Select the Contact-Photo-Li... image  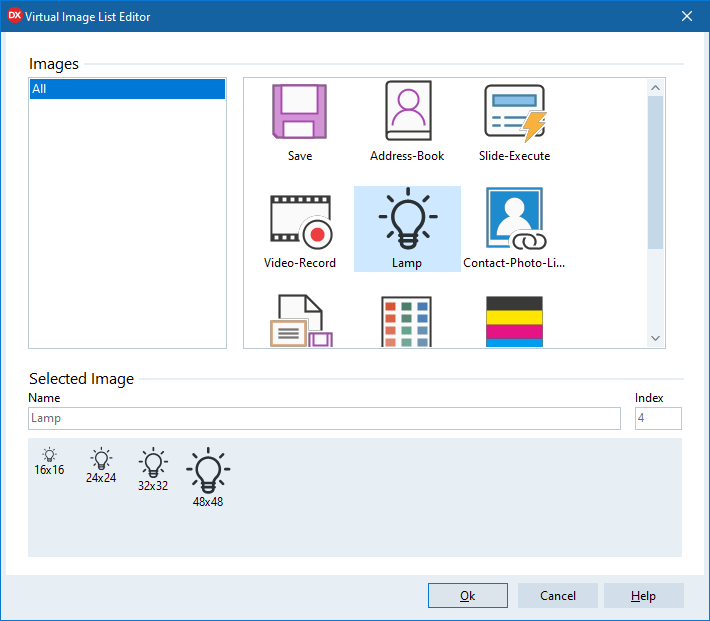[x=516, y=218]
